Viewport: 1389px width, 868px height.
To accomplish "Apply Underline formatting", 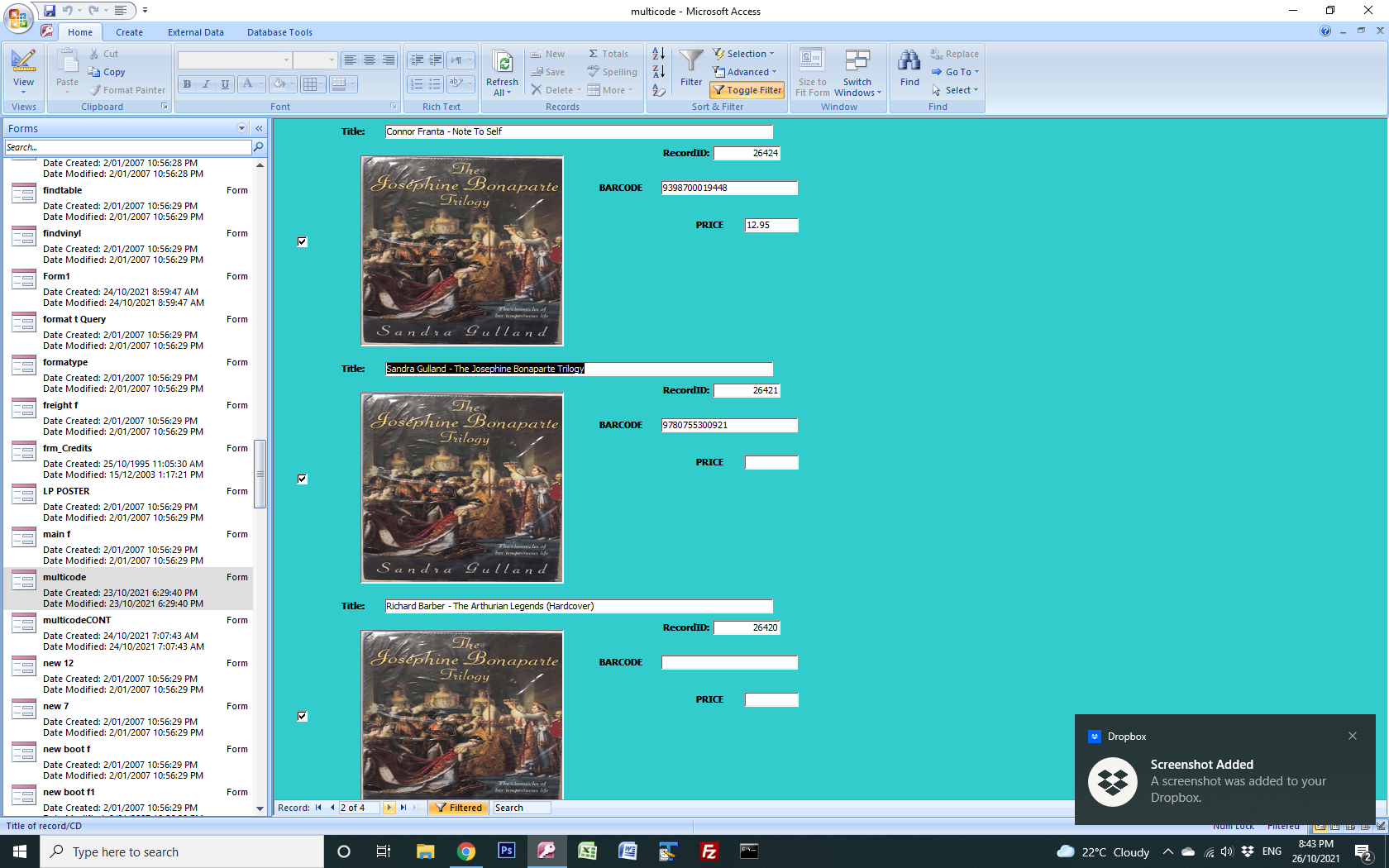I will coord(225,83).
